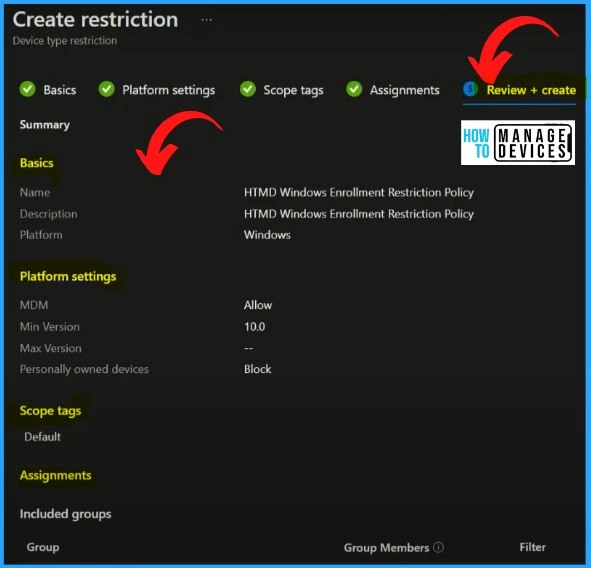Click the Assignments section heading in summary
This screenshot has width=591, height=568.
point(55,475)
